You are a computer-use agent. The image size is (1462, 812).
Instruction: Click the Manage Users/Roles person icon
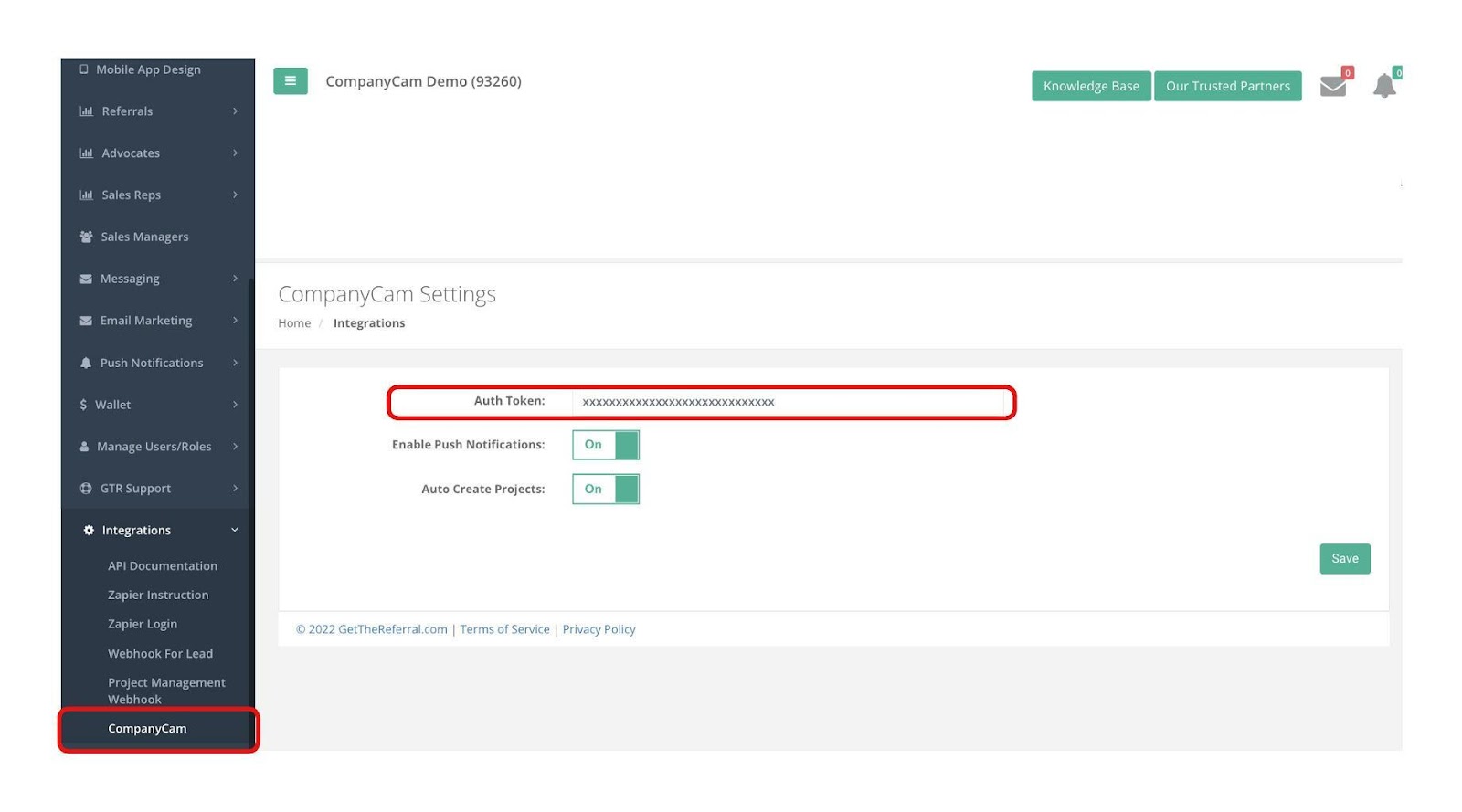point(84,447)
